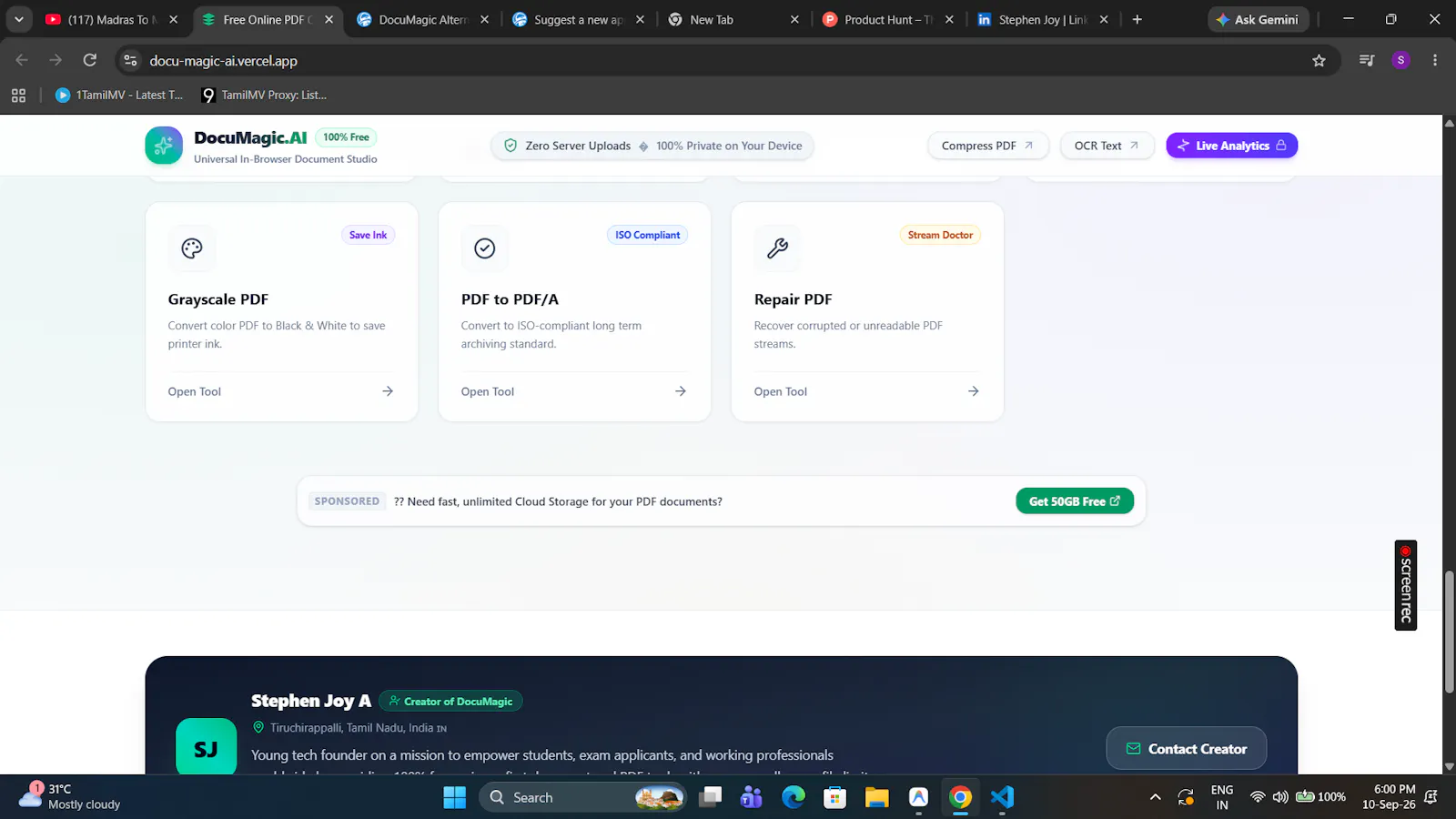Click the Stephen Joy A name heading
Screen dimensions: 1456x819
(311, 701)
